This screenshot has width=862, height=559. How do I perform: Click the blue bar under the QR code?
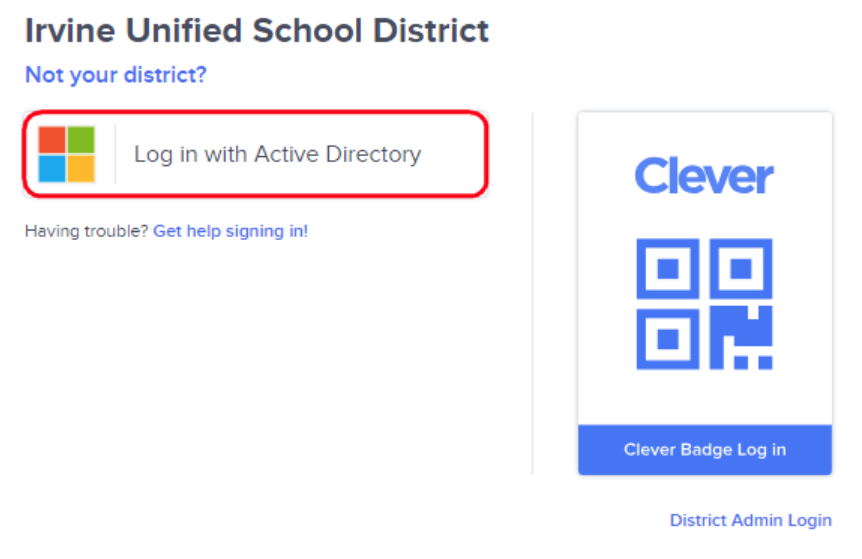click(x=705, y=450)
